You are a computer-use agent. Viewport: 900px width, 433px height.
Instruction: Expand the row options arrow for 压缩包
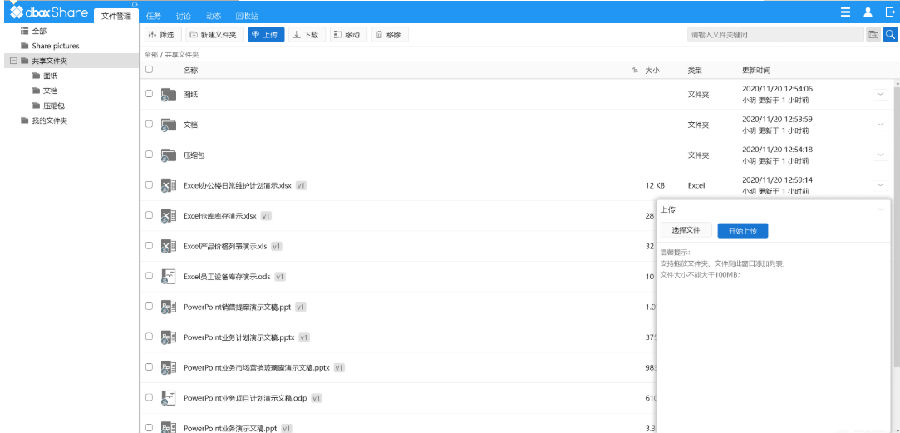880,155
